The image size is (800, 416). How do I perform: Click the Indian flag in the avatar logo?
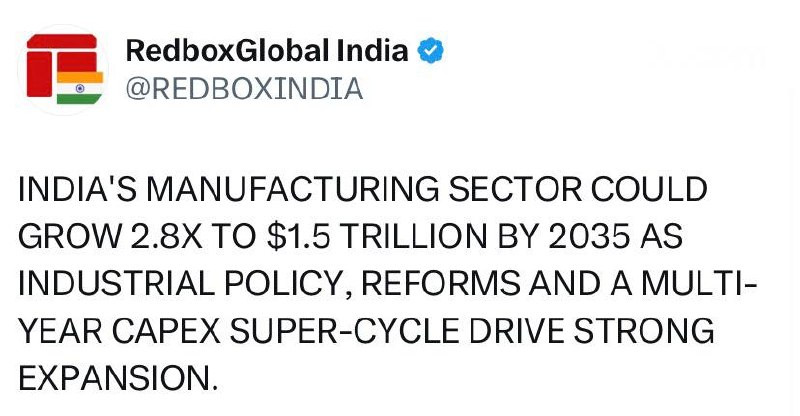click(x=80, y=88)
